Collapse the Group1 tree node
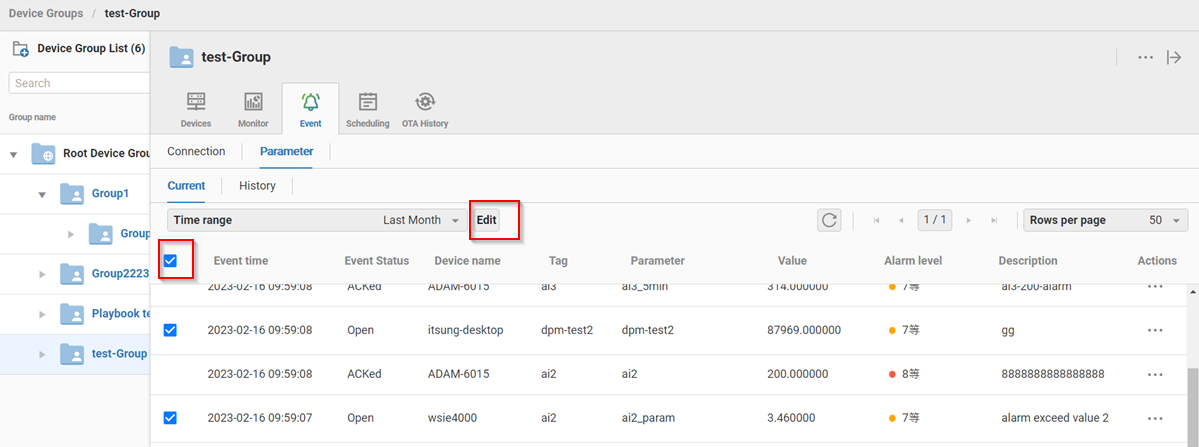This screenshot has height=447, width=1199. pos(42,194)
